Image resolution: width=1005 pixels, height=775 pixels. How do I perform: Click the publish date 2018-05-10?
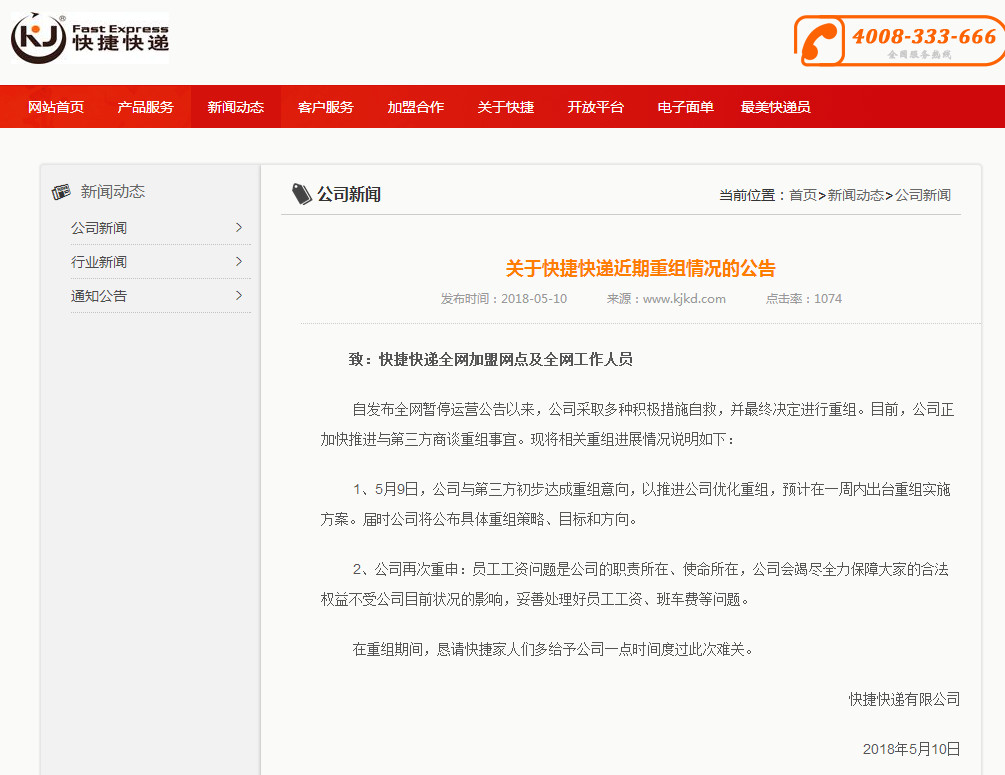[534, 299]
